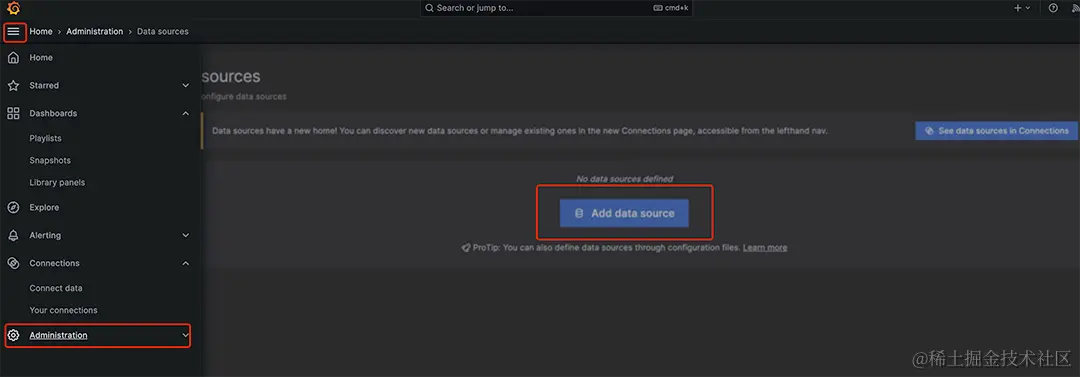Open Starred in the sidebar
Viewport: 1080px width, 377px height.
(44, 85)
